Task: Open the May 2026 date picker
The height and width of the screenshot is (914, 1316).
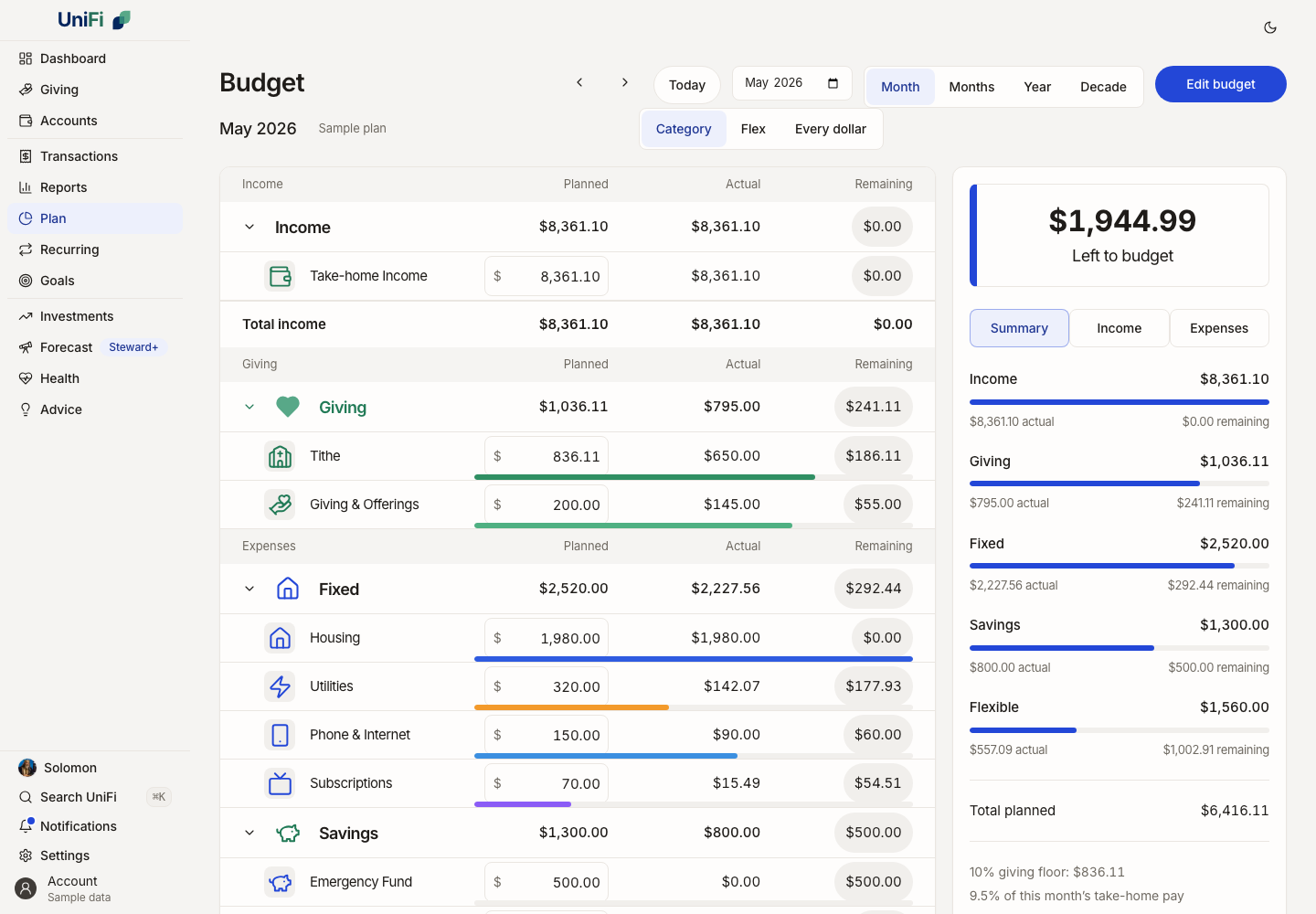Action: tap(791, 83)
